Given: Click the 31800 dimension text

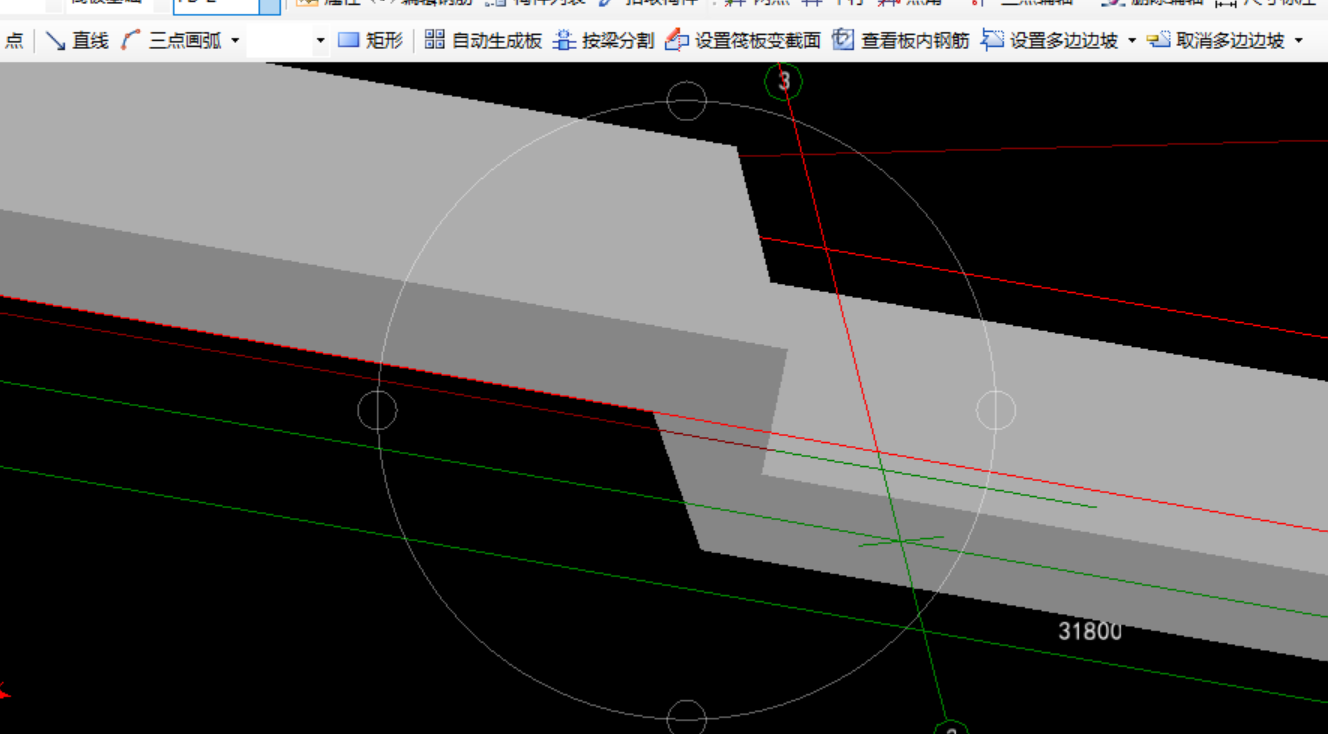Looking at the screenshot, I should pyautogui.click(x=1090, y=631).
